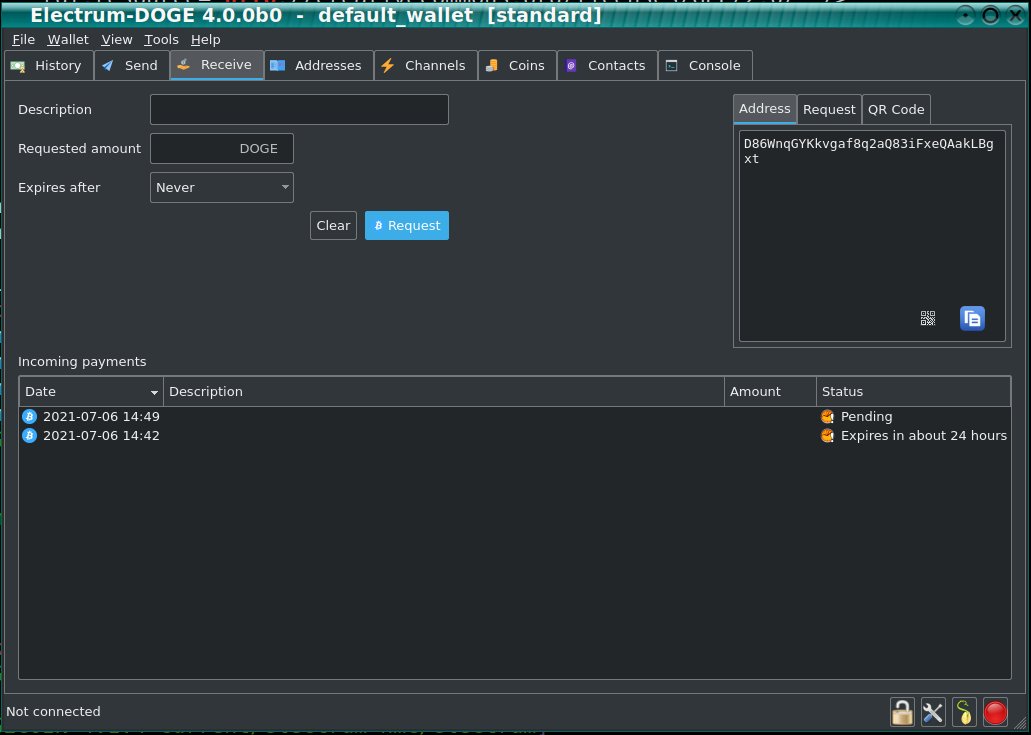
Task: Copy address with the blue clipboard icon
Action: [972, 319]
